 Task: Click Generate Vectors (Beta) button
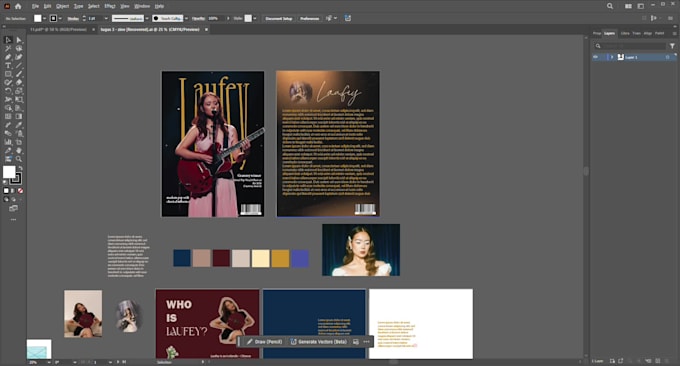[318, 342]
